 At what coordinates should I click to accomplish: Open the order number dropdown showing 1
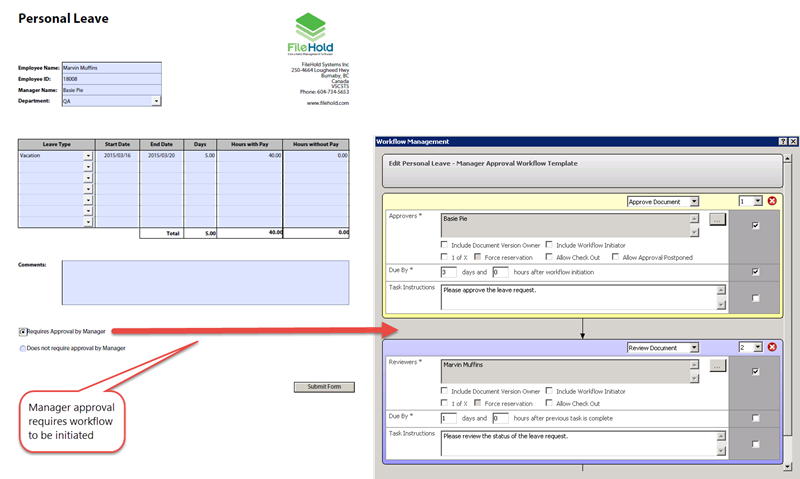(x=758, y=201)
